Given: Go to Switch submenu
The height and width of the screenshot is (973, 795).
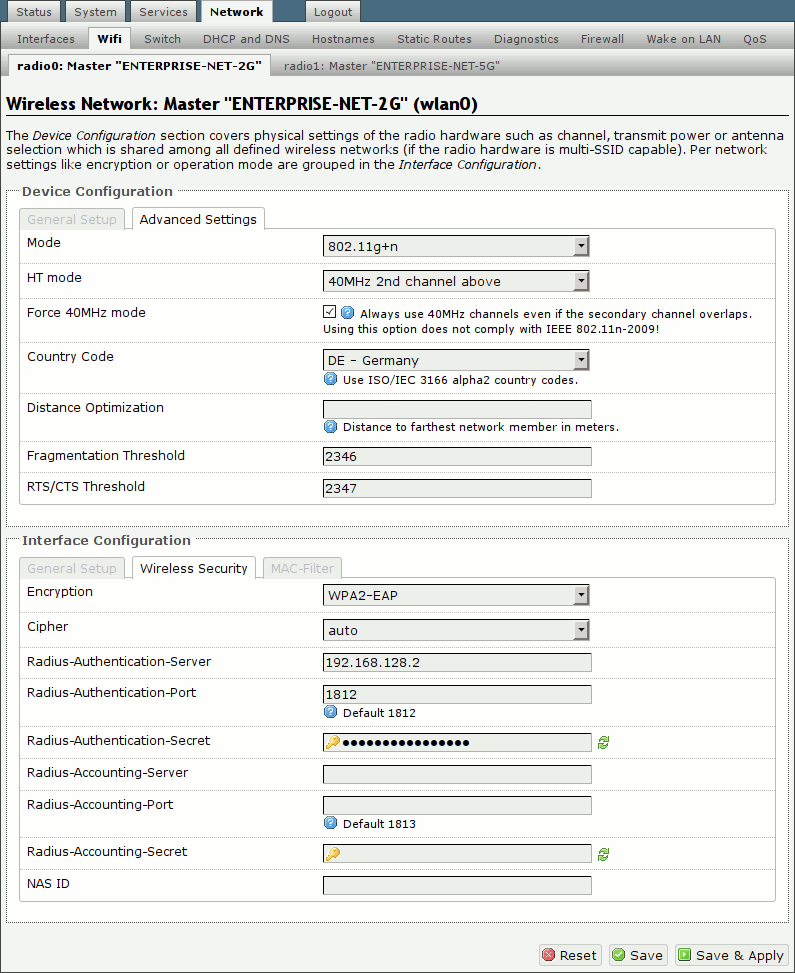Looking at the screenshot, I should tap(163, 38).
